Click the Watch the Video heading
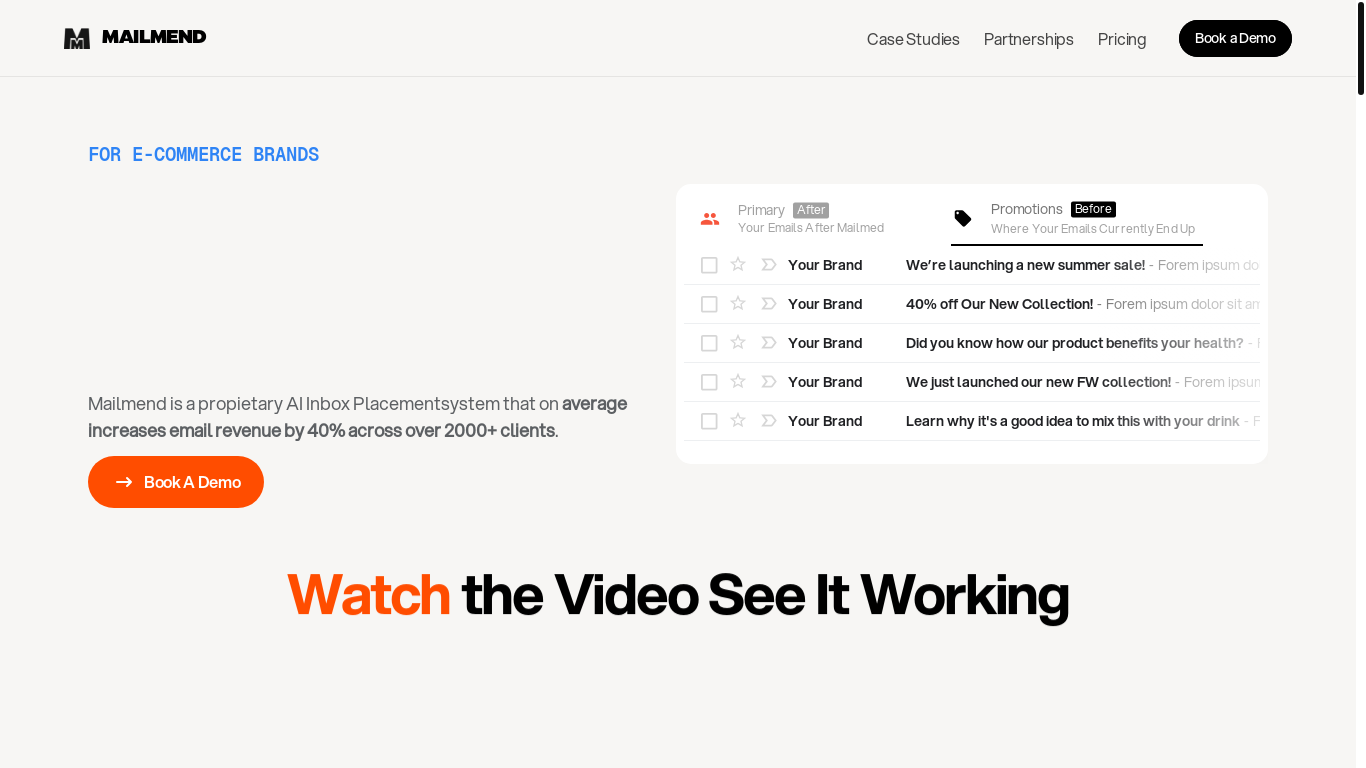The height and width of the screenshot is (768, 1366). (678, 594)
